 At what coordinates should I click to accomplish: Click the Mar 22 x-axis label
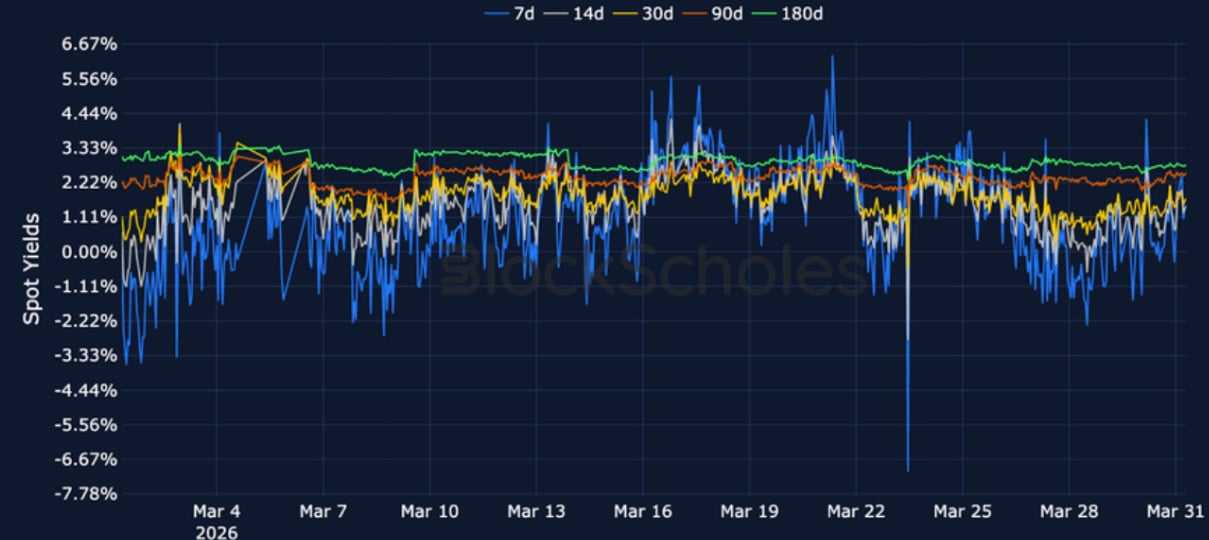coord(856,512)
